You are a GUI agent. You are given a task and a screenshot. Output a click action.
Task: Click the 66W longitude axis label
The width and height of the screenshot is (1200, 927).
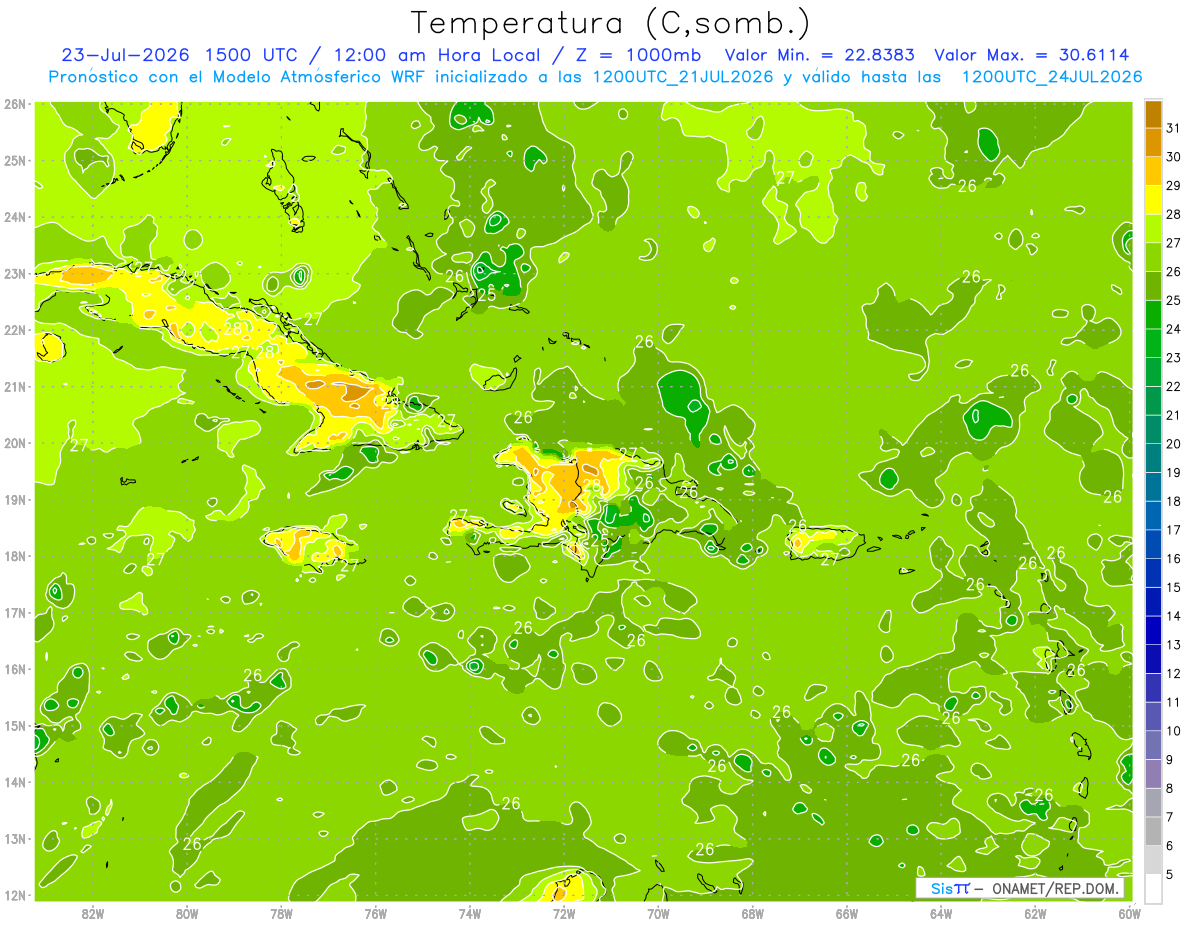tap(847, 912)
